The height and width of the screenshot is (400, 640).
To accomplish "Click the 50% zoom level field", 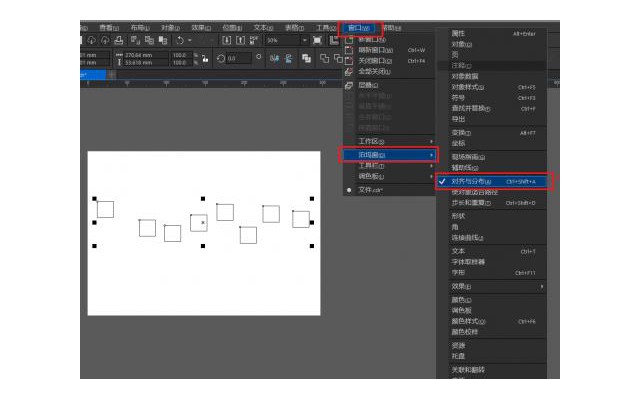I will coord(283,40).
